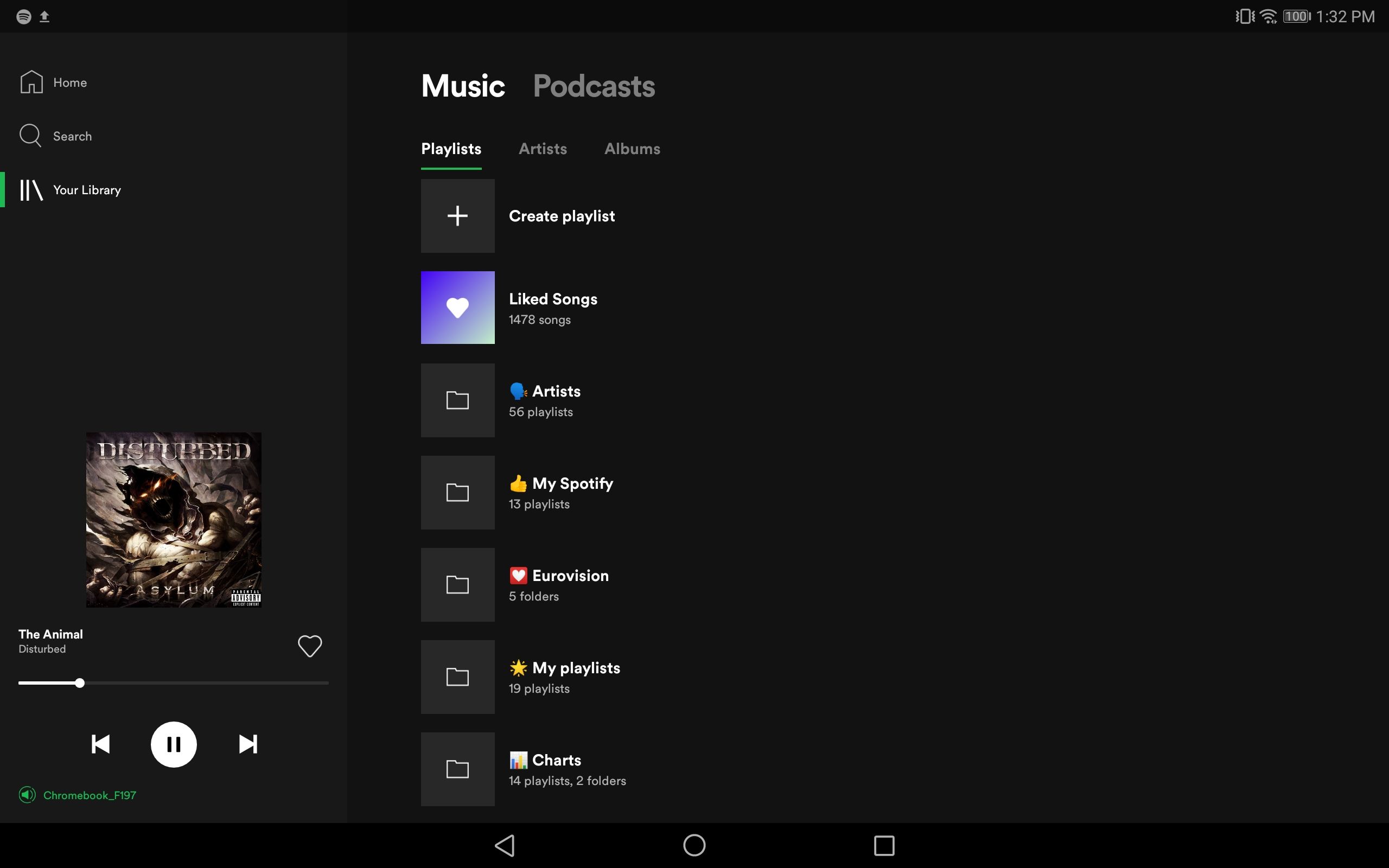Click the '13 playlists' text
The image size is (1389, 868).
(x=539, y=504)
